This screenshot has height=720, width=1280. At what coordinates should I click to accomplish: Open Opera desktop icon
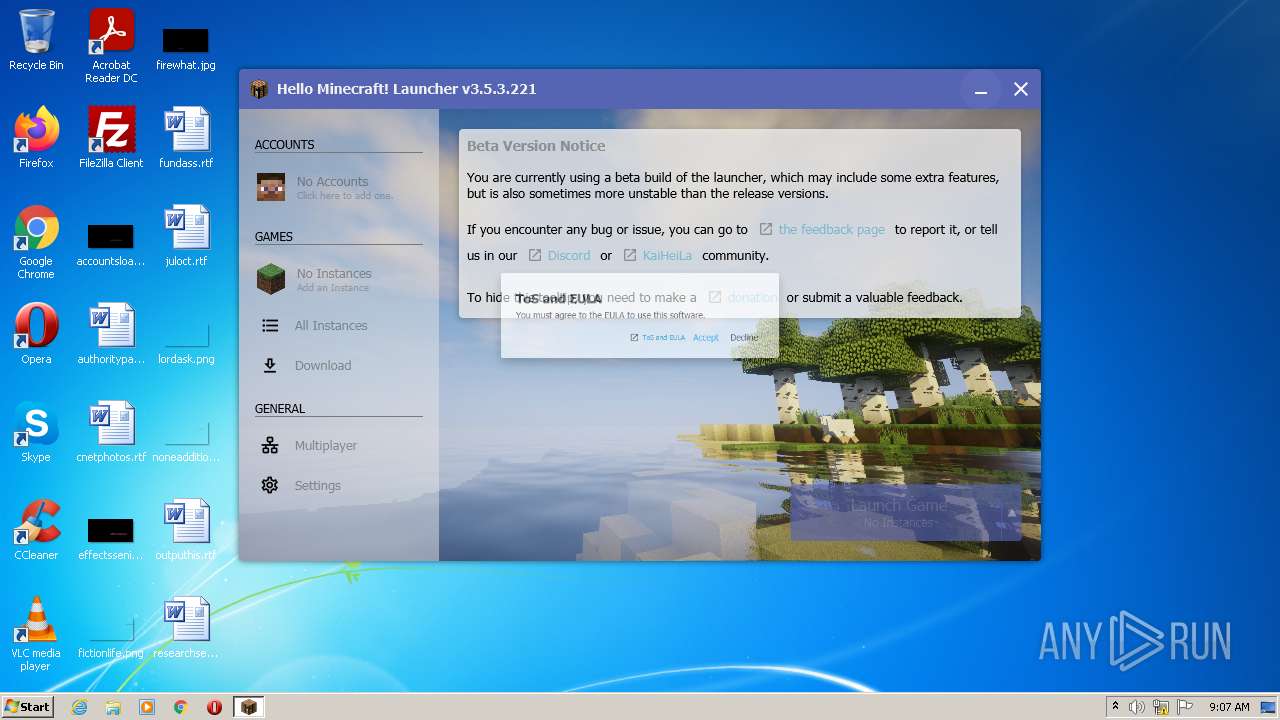(x=36, y=334)
